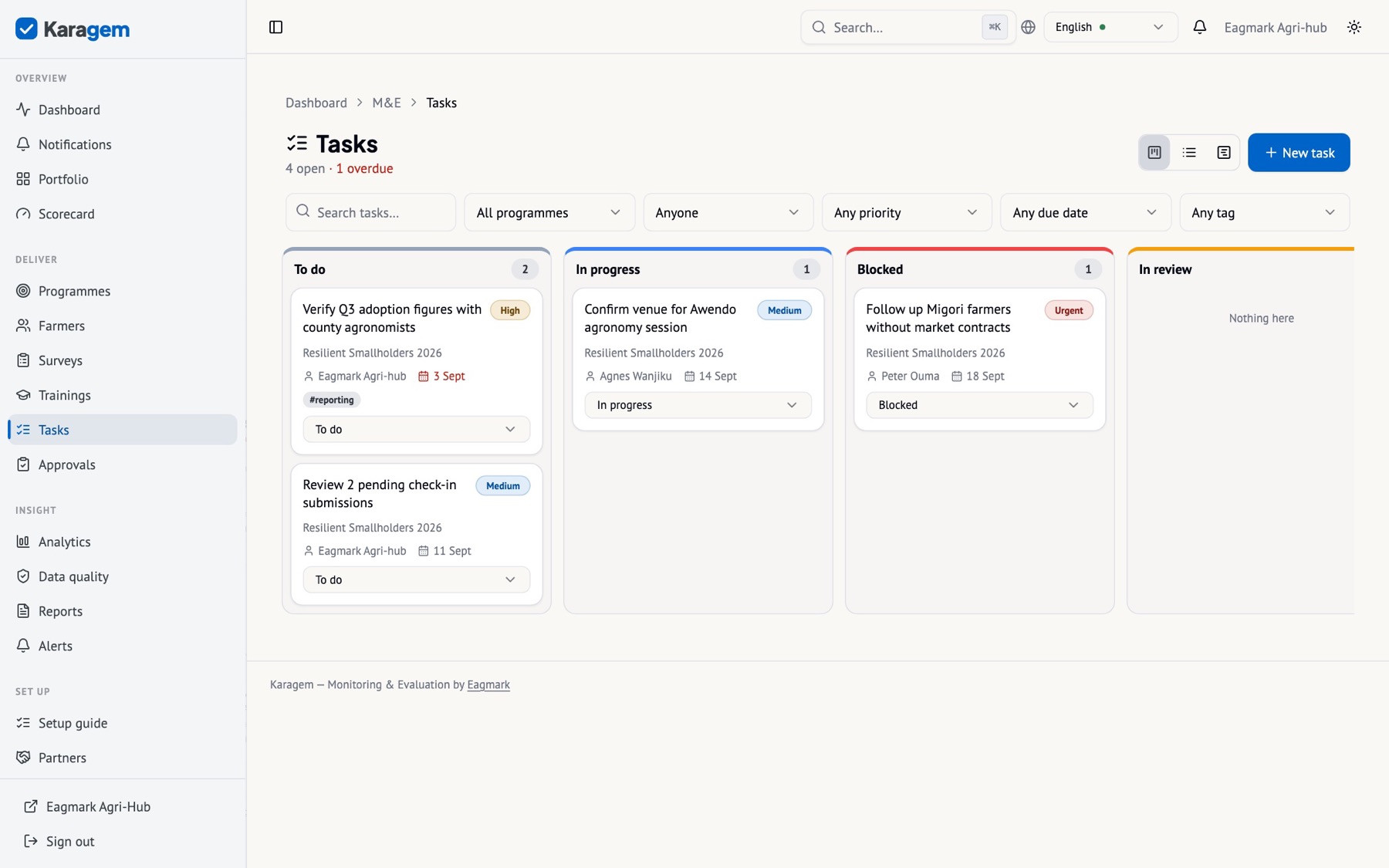Click the Trainings graduation cap icon

[x=23, y=395]
